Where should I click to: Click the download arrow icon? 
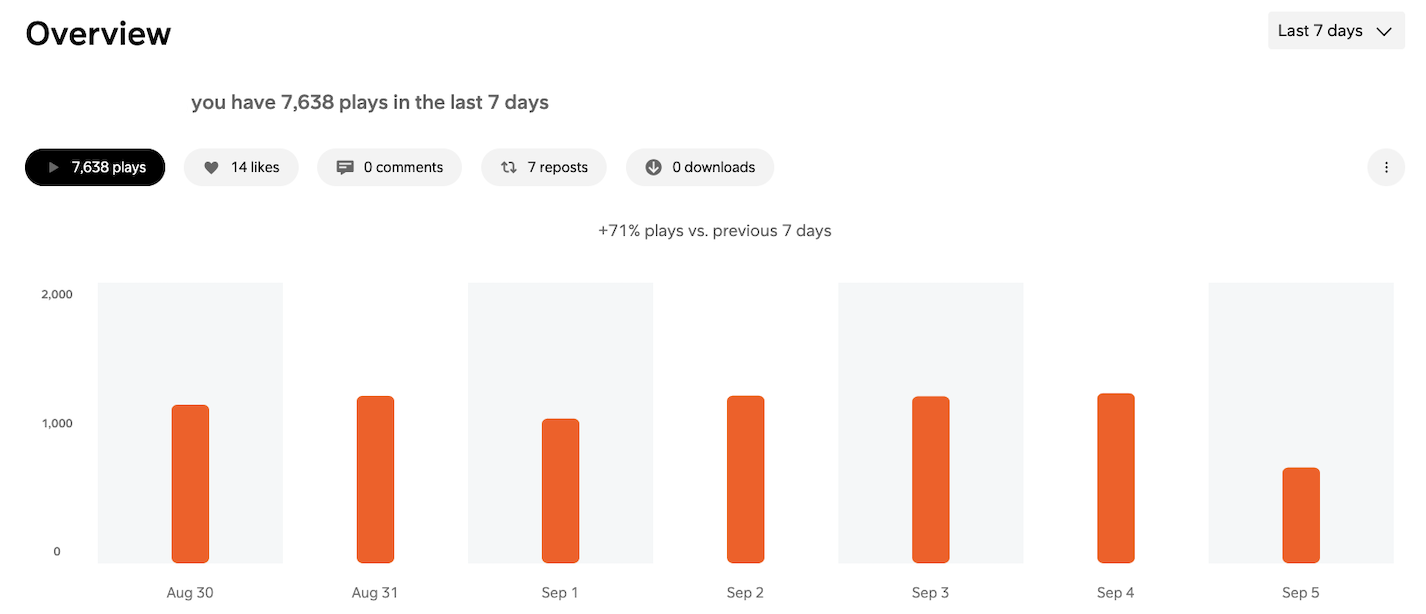click(654, 168)
